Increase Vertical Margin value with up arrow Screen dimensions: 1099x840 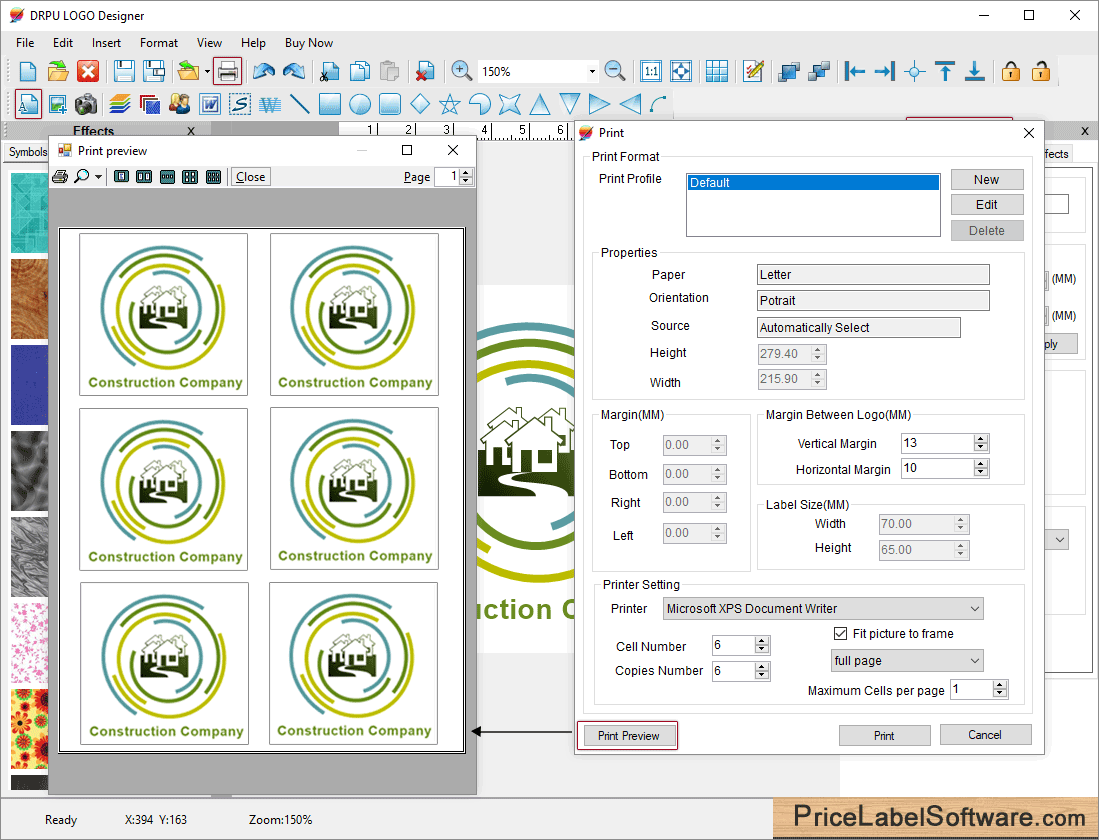tap(981, 439)
